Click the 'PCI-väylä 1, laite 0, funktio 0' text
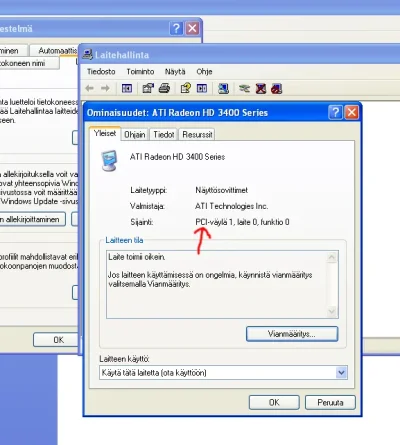Screen dimensions: 400x445 pyautogui.click(x=242, y=222)
